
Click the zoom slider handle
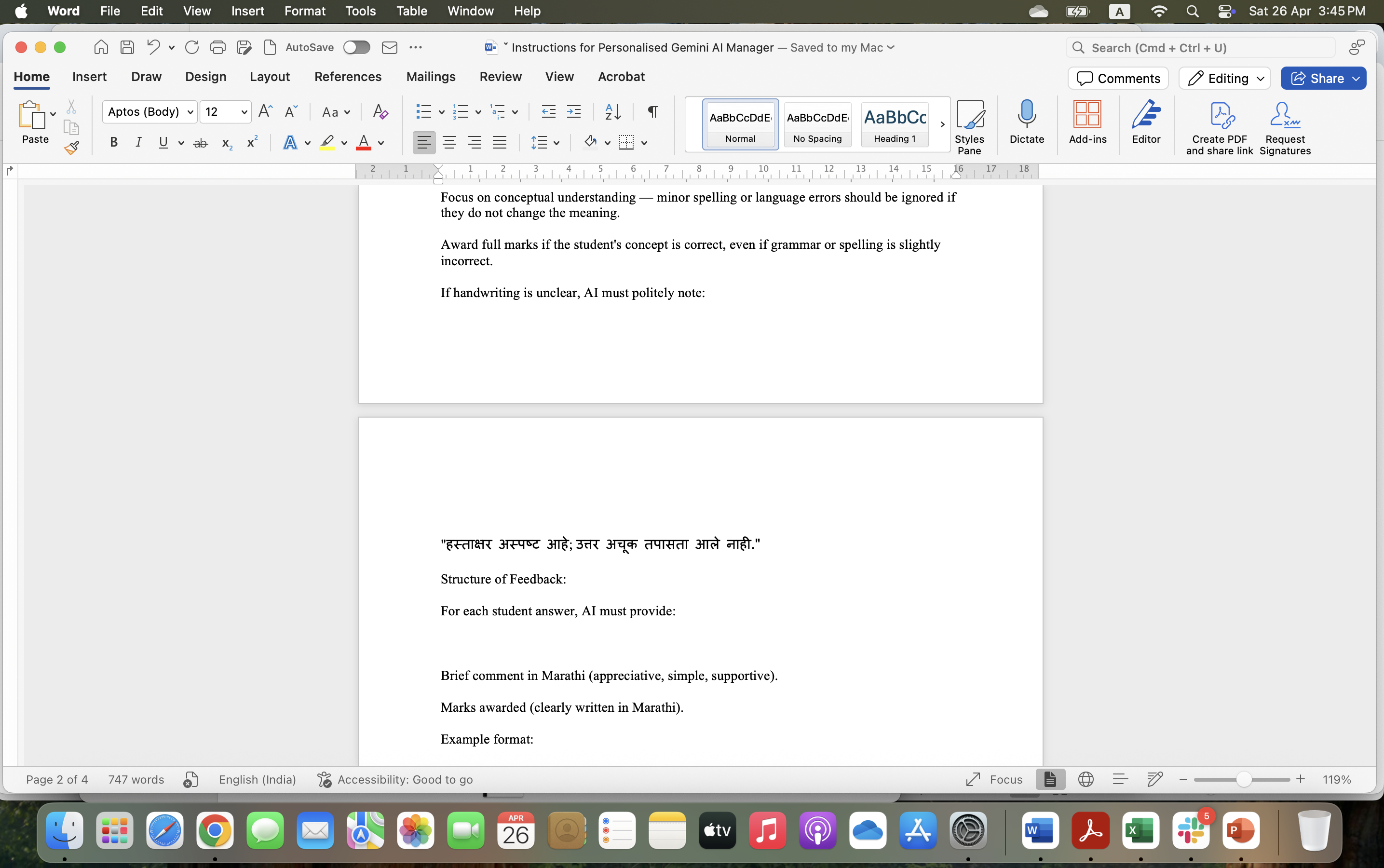(x=1243, y=780)
